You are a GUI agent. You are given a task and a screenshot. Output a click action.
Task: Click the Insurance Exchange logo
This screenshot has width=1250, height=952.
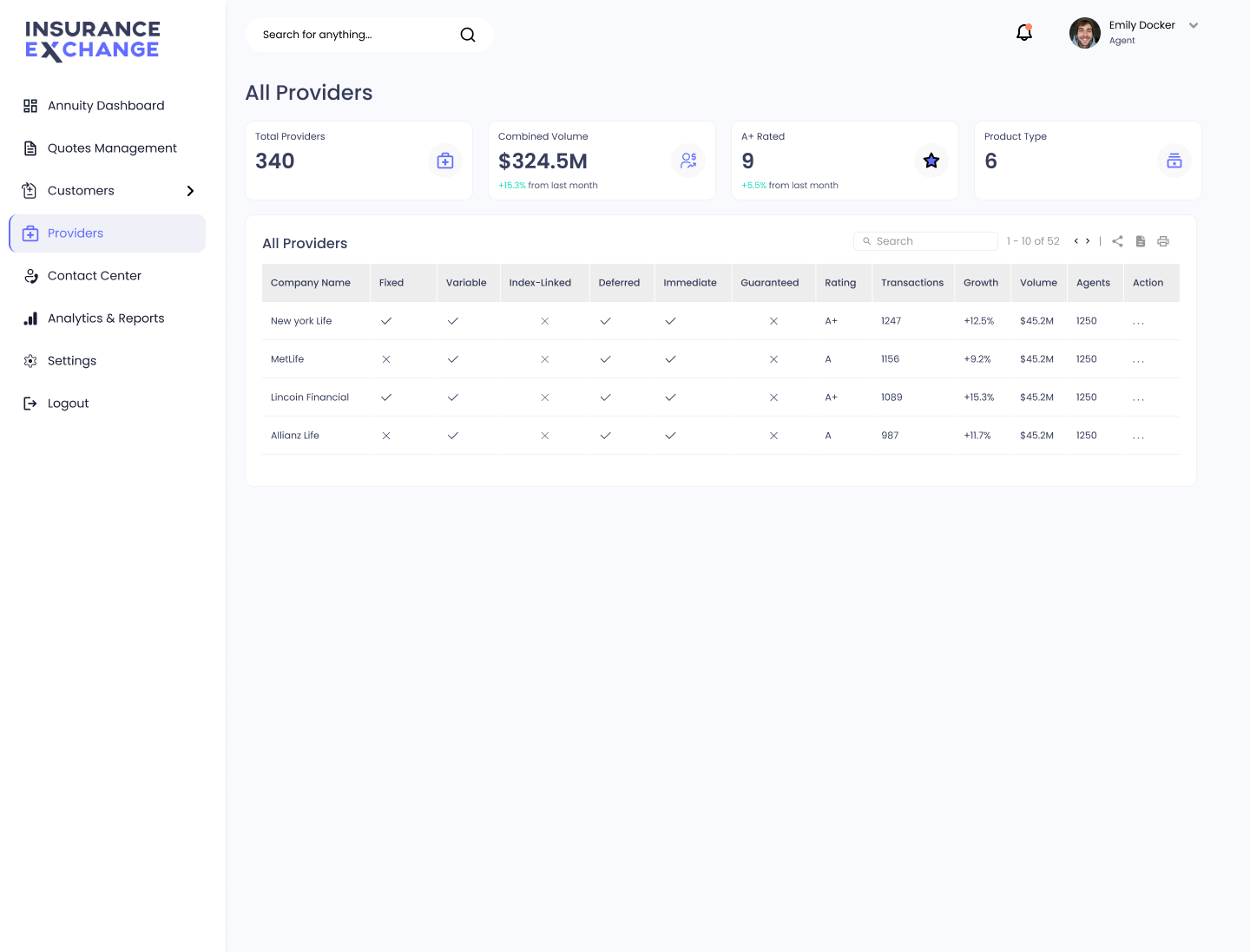click(x=93, y=41)
